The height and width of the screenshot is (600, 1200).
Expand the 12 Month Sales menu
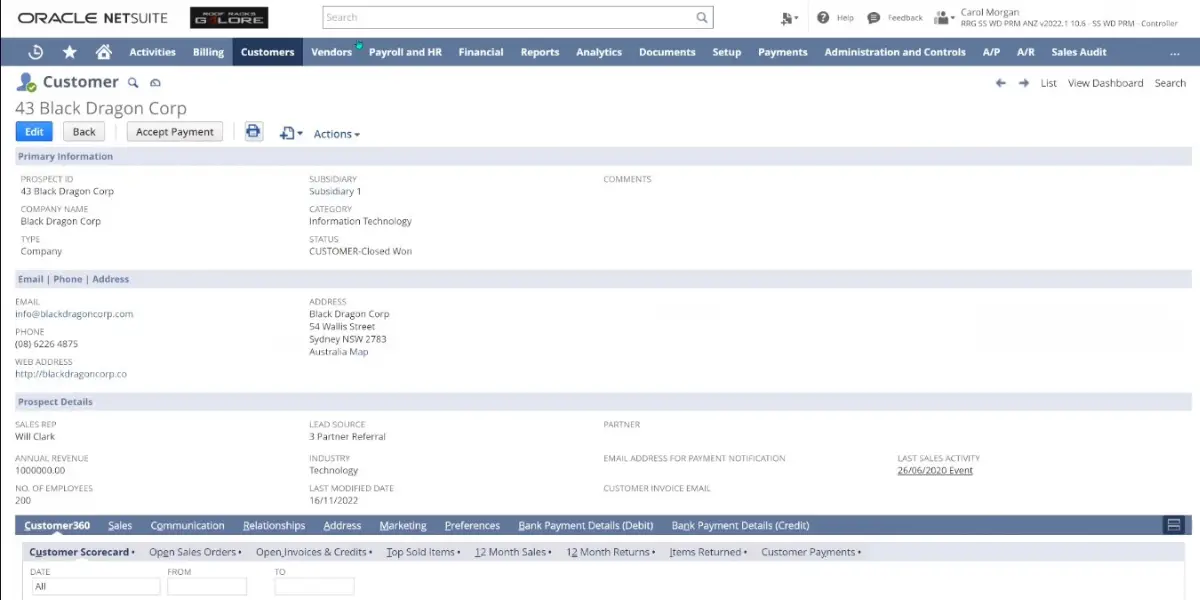[x=513, y=552]
